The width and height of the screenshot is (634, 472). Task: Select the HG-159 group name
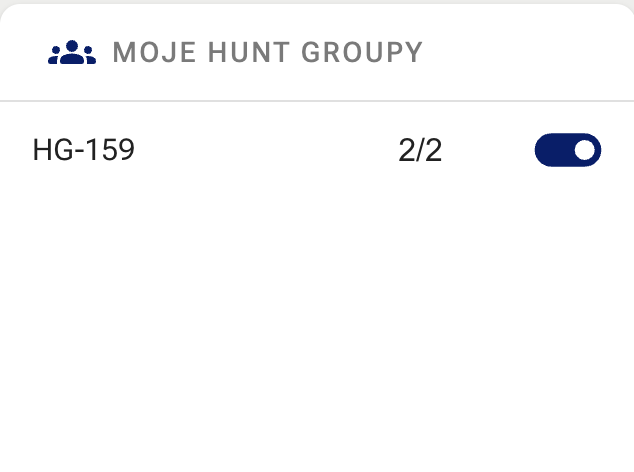click(84, 150)
